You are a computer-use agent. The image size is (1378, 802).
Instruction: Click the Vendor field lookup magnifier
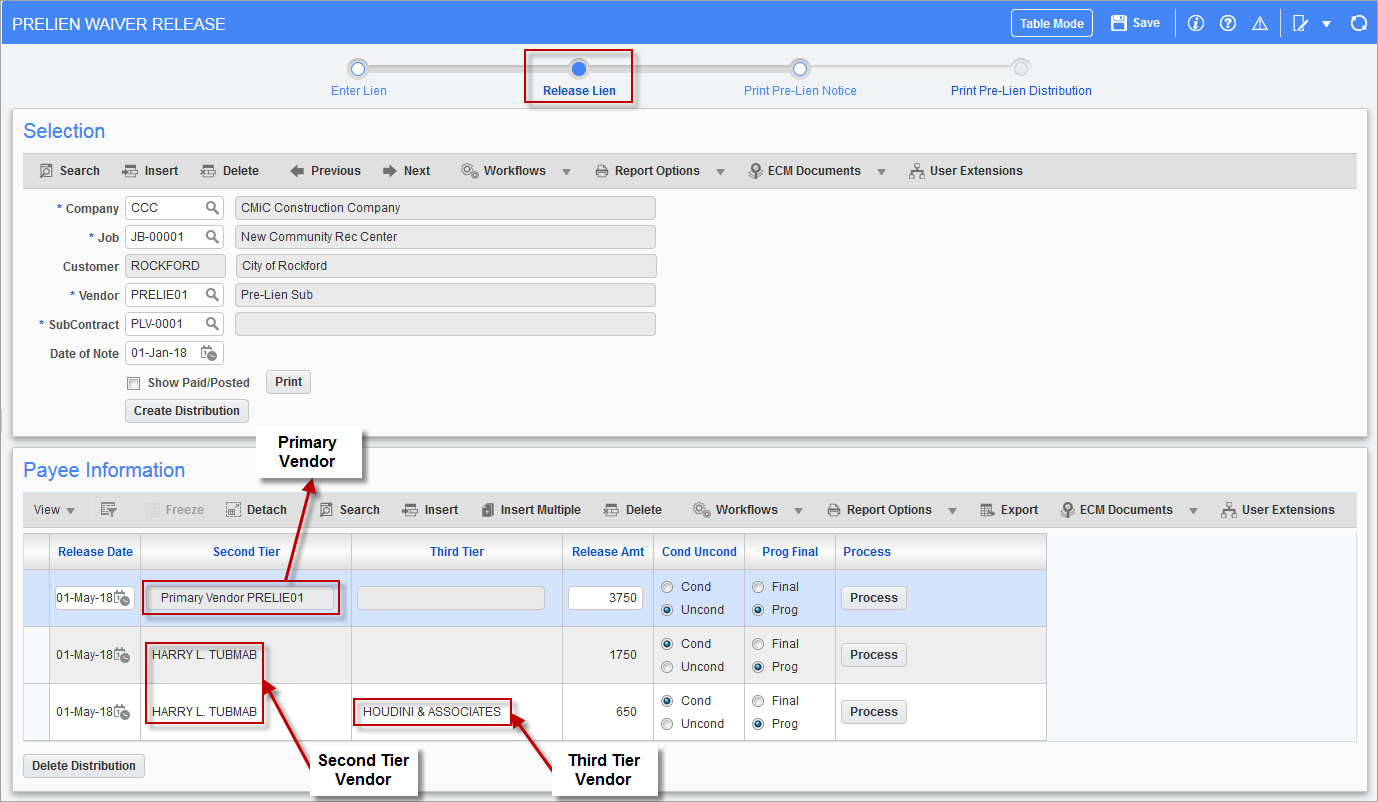point(212,295)
